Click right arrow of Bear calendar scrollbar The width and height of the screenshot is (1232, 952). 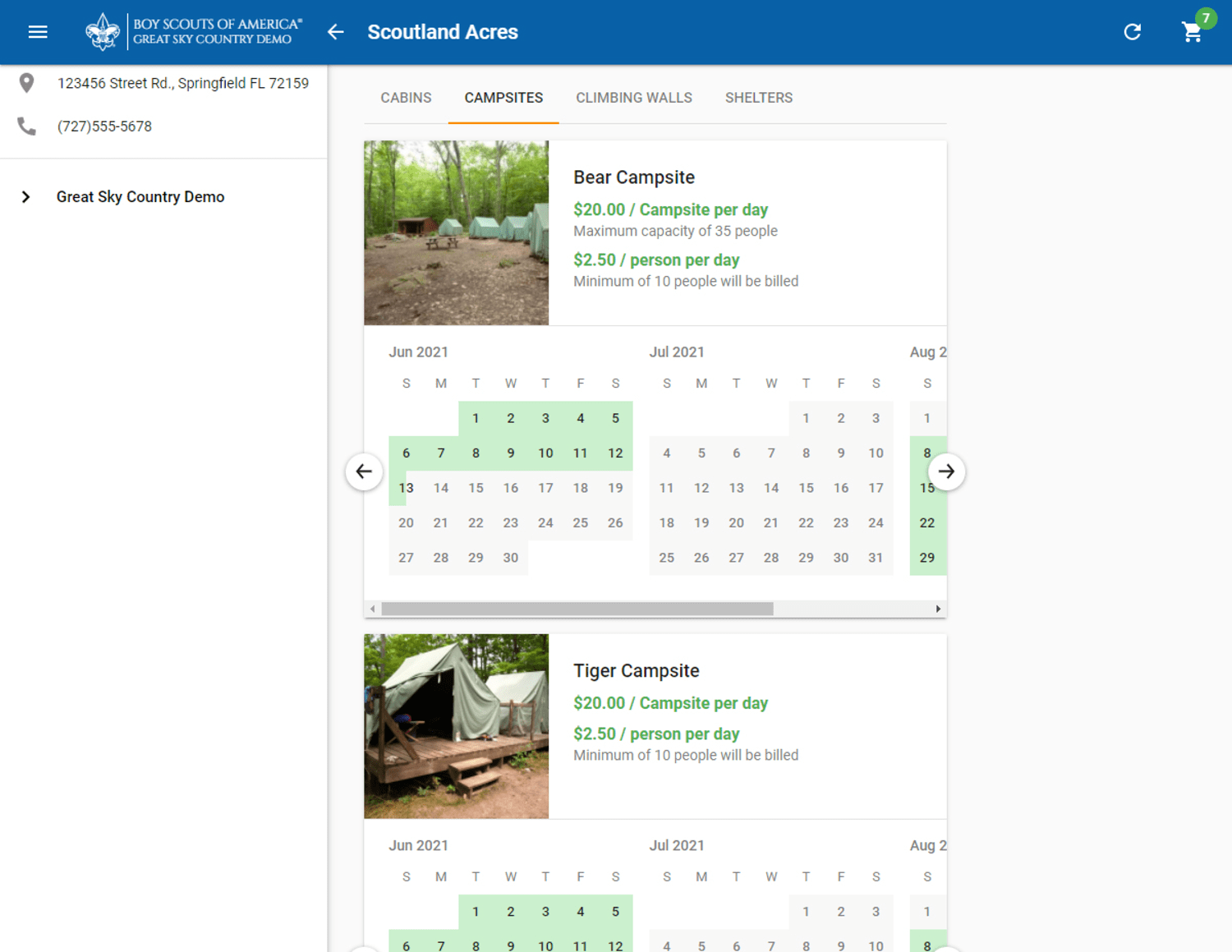pos(938,609)
